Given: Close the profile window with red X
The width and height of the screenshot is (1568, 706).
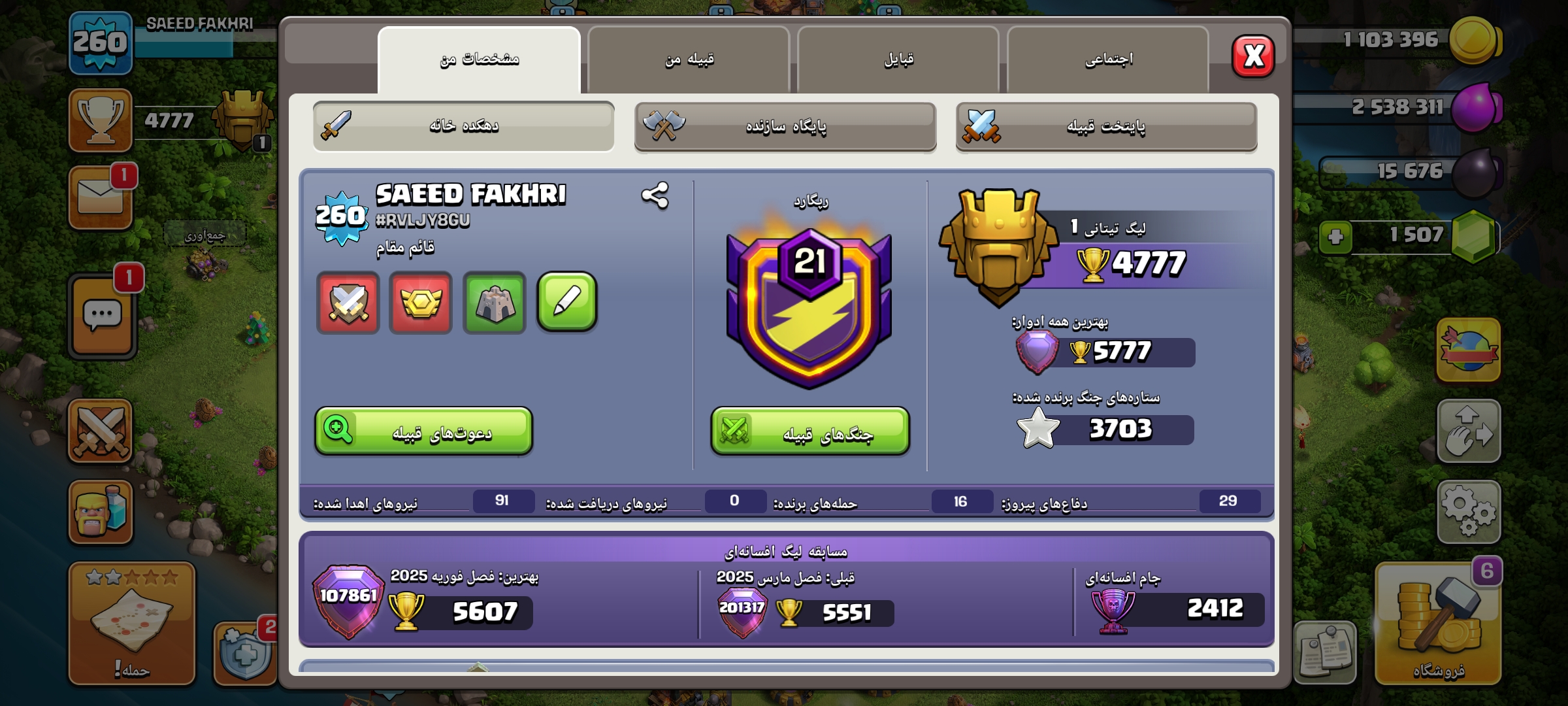Looking at the screenshot, I should 1253,56.
